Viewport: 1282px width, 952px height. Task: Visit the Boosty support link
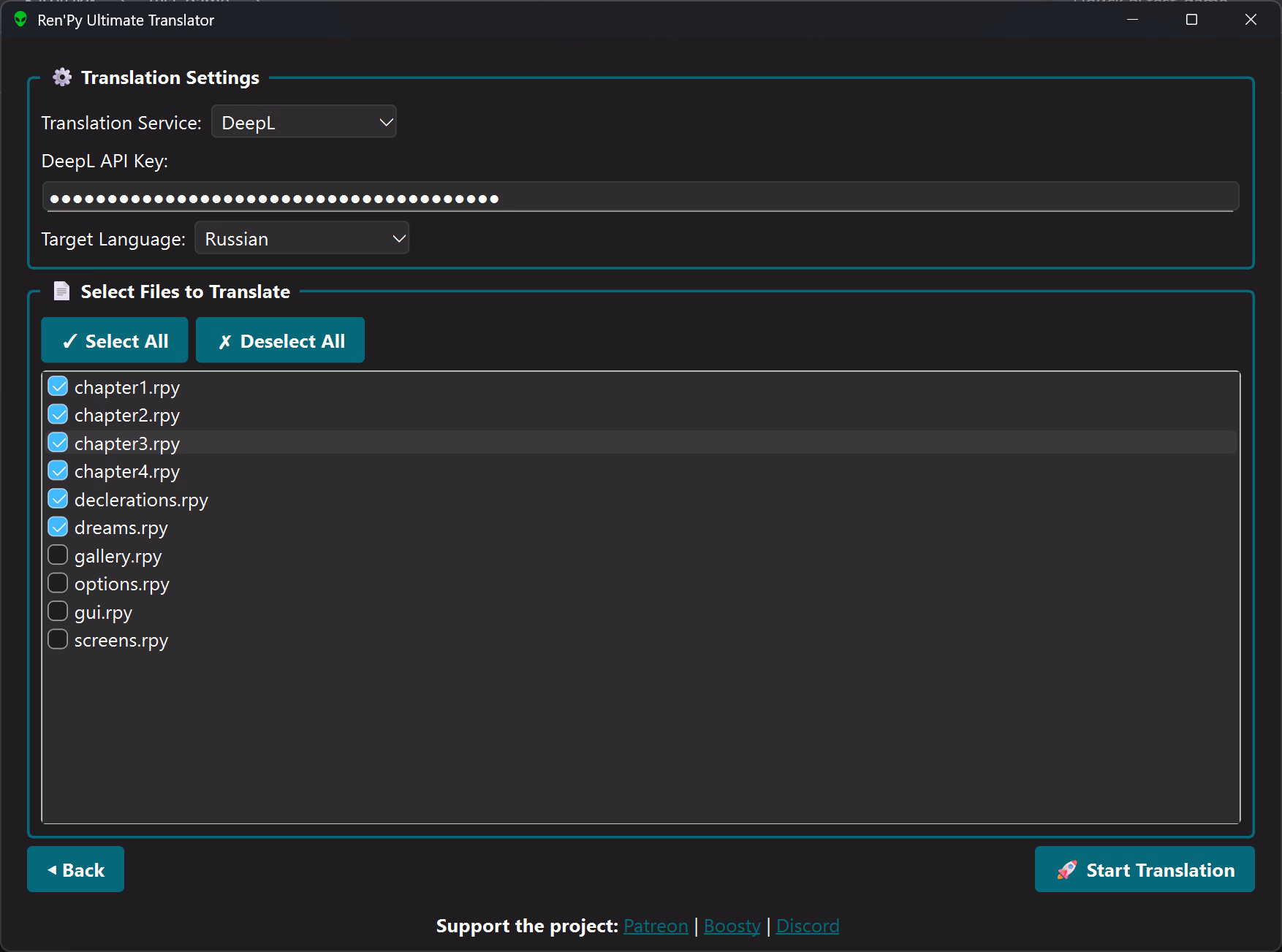[732, 926]
